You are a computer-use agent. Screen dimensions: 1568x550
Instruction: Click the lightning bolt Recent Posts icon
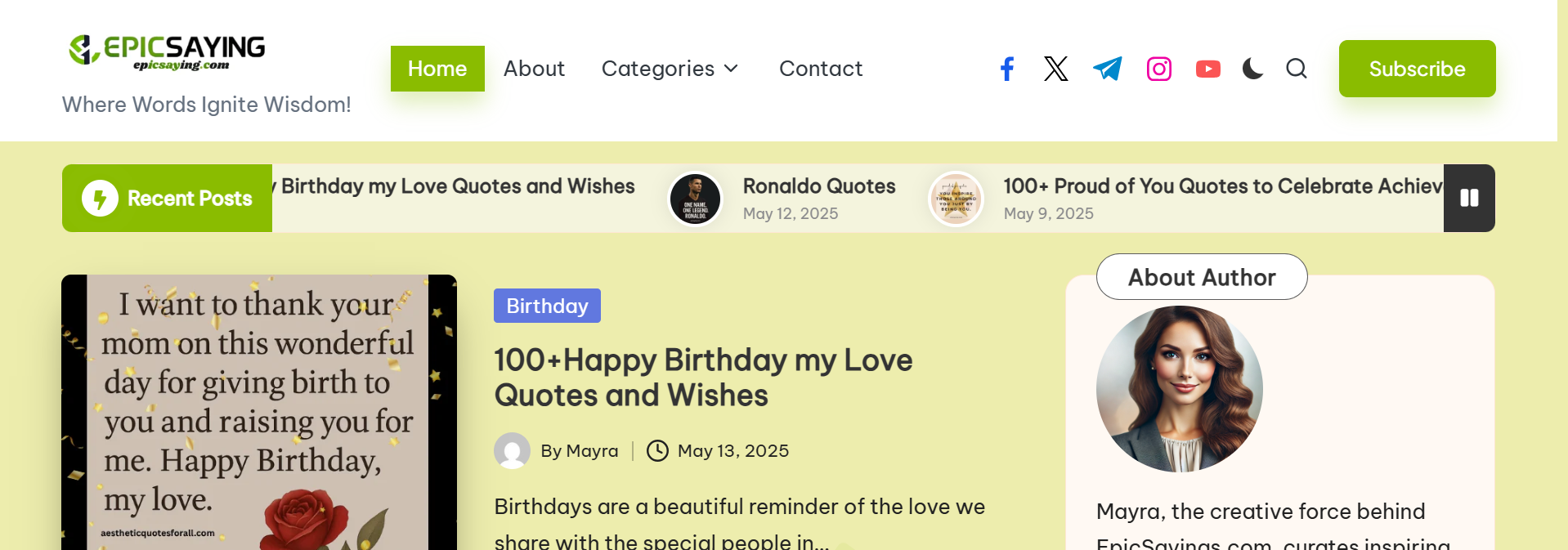pos(100,199)
